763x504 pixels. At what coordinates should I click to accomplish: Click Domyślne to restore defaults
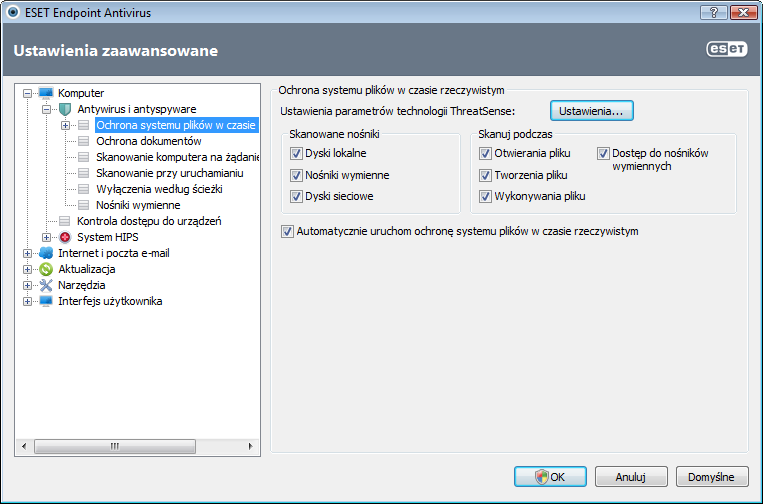pyautogui.click(x=712, y=477)
